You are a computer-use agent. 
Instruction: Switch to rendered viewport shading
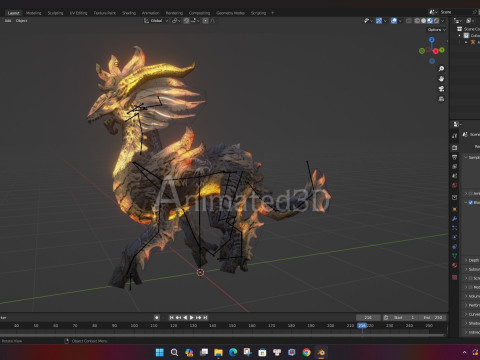point(436,21)
